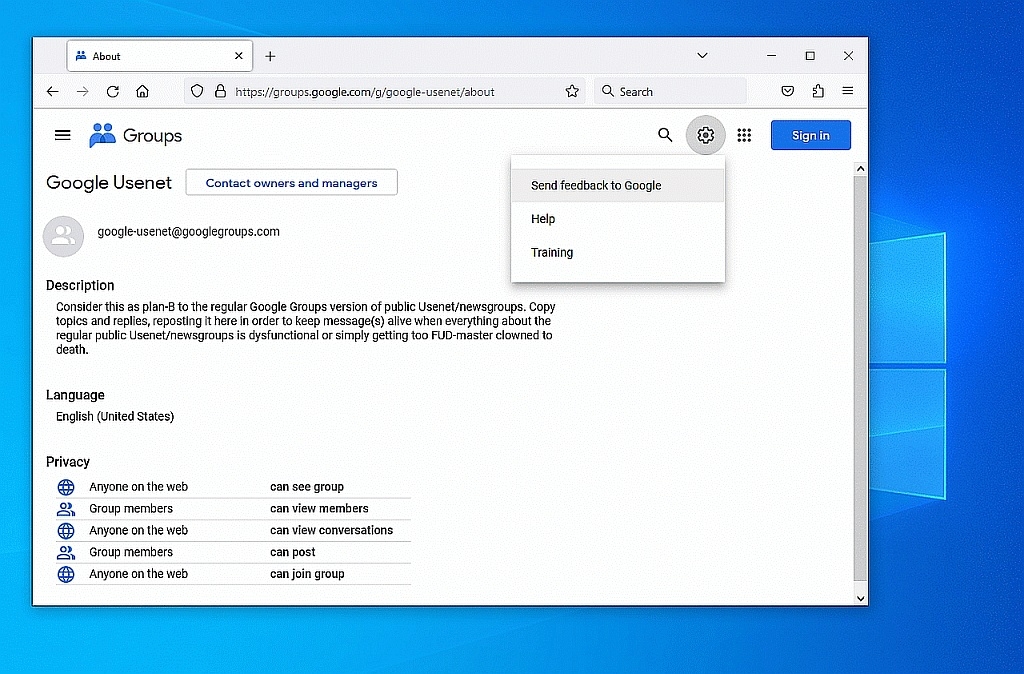This screenshot has width=1024, height=674.
Task: Click the globe icon beside can see group
Action: point(66,487)
